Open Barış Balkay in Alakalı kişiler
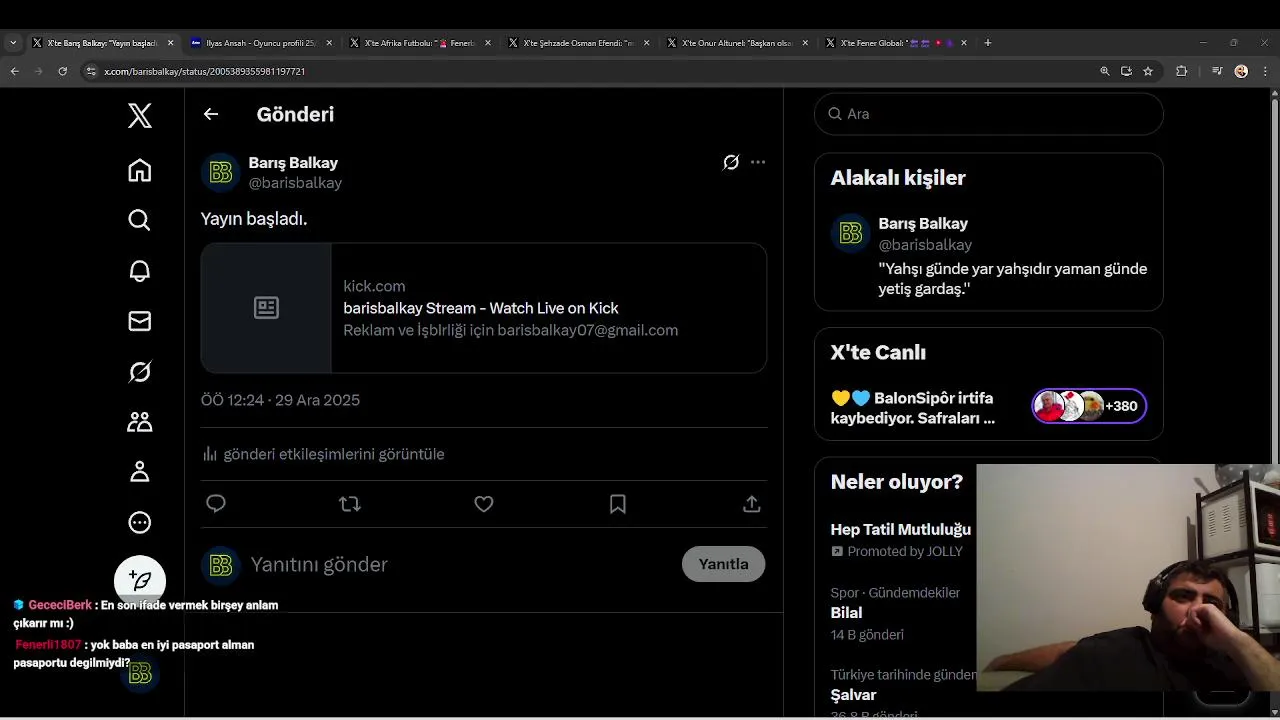1280x720 pixels. [989, 256]
